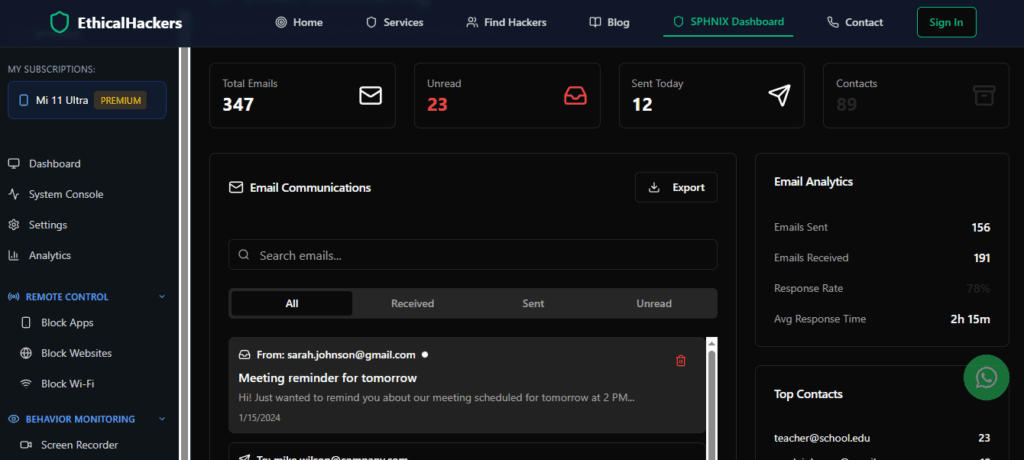The width and height of the screenshot is (1024, 460).
Task: Click the red Unread inbox icon
Action: (x=575, y=95)
